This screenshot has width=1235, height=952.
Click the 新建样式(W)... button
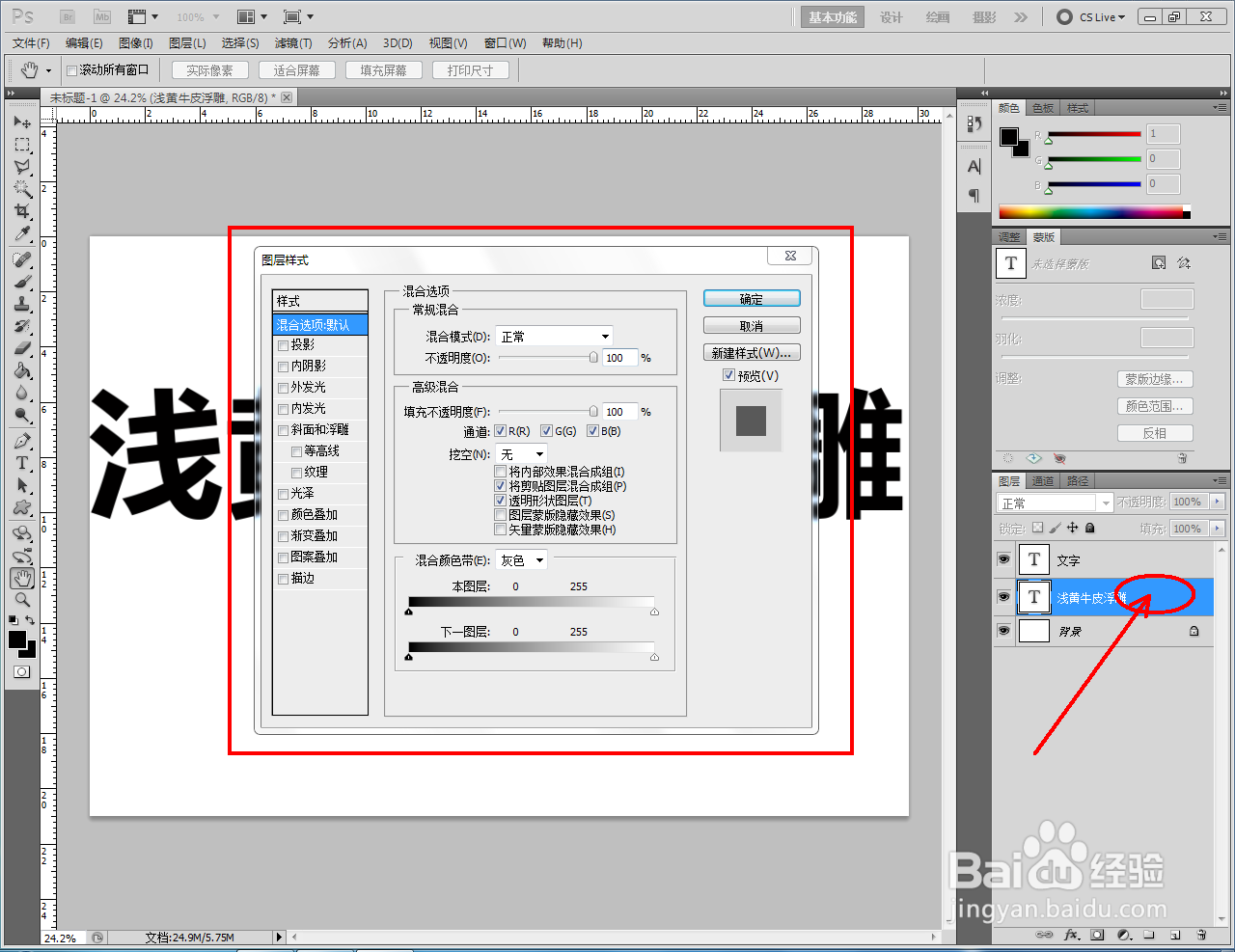tap(752, 353)
